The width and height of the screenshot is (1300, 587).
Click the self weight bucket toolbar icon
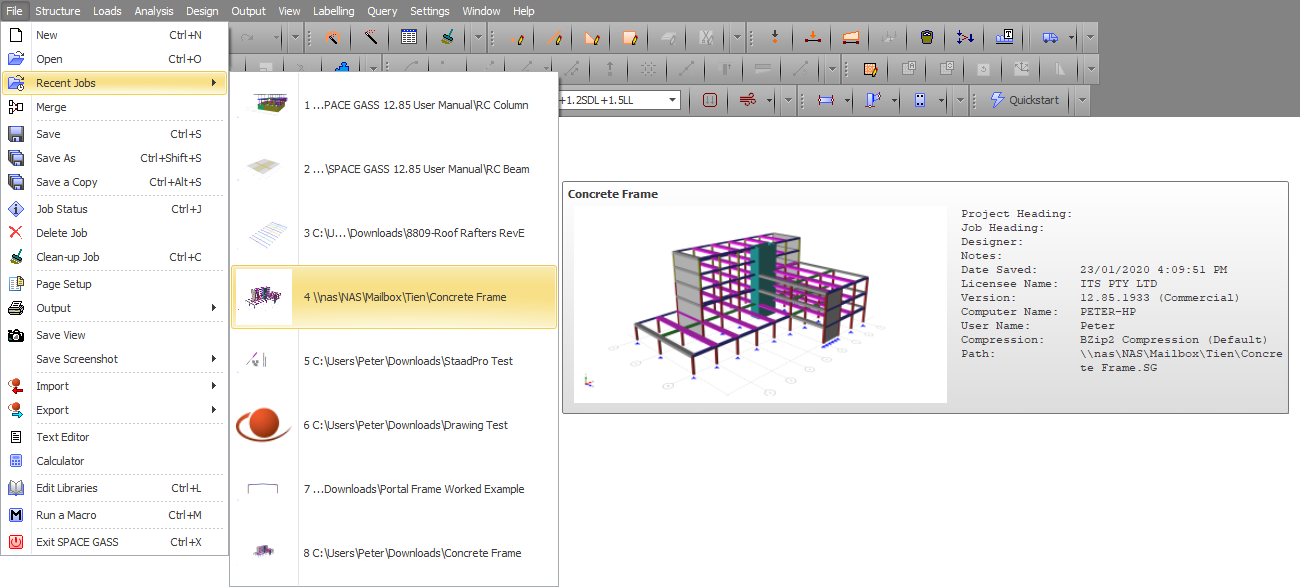[927, 38]
